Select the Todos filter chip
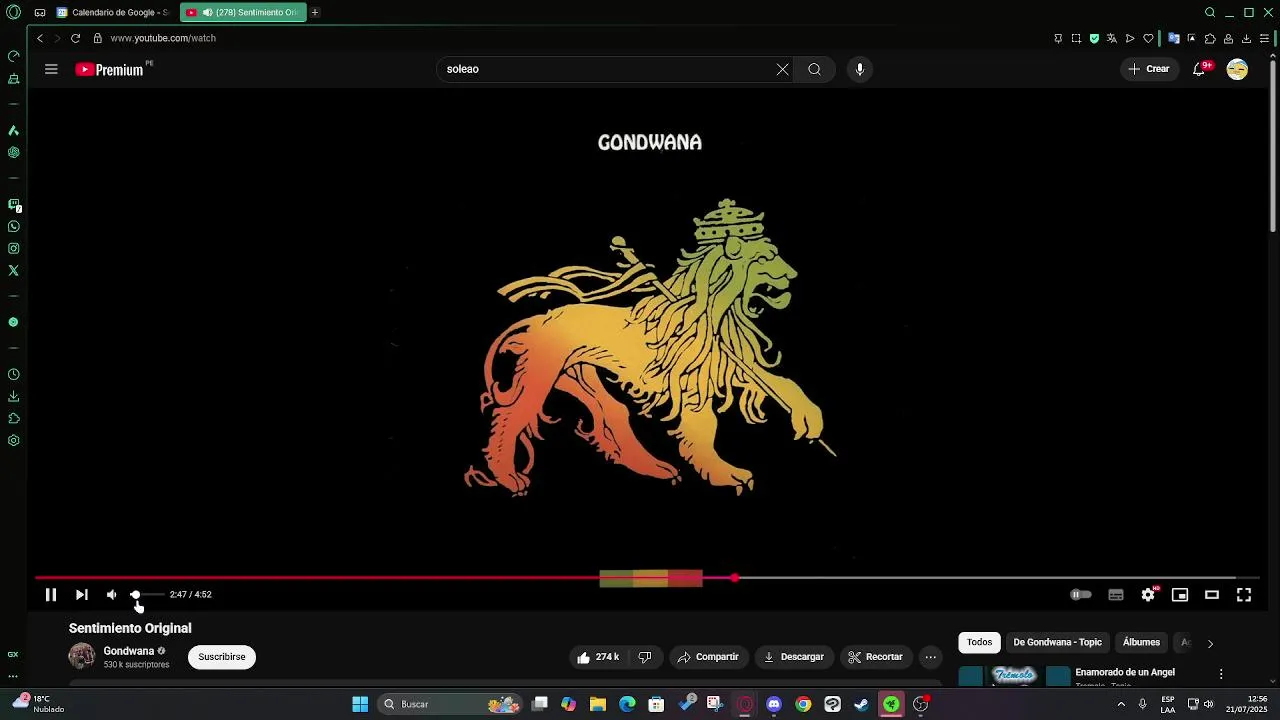This screenshot has height=720, width=1280. [980, 642]
